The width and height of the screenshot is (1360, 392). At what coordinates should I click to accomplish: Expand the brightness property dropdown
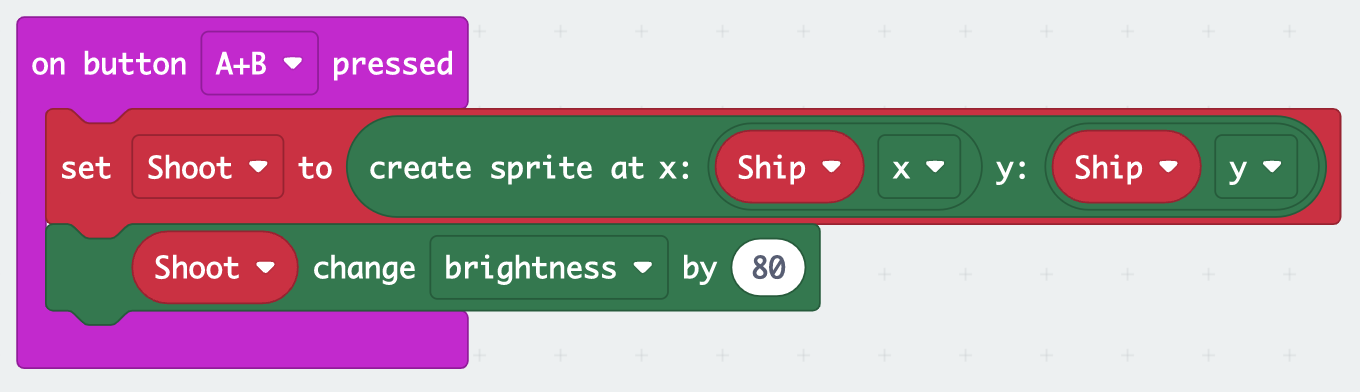[548, 268]
